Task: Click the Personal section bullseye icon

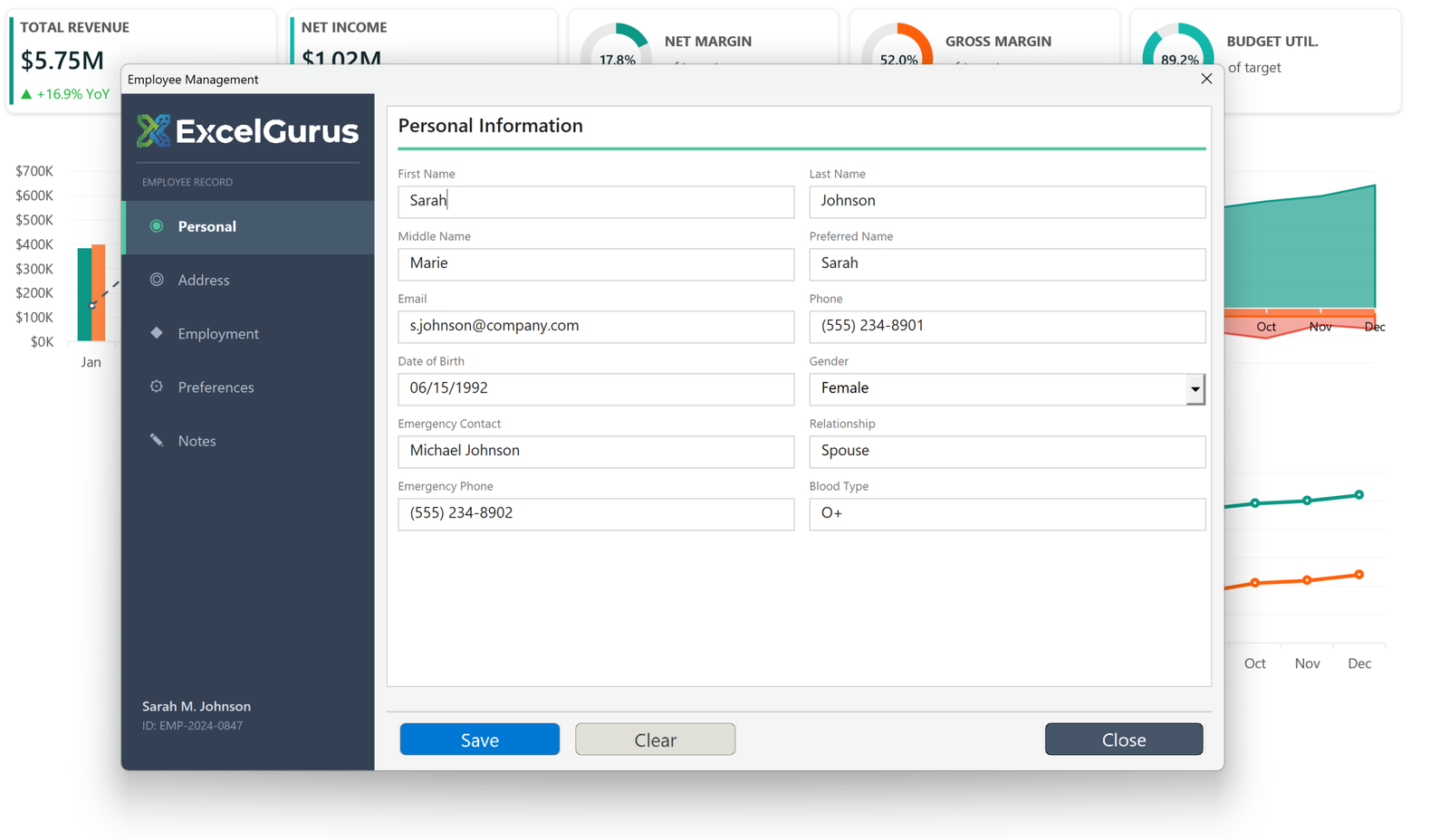Action: click(x=158, y=226)
